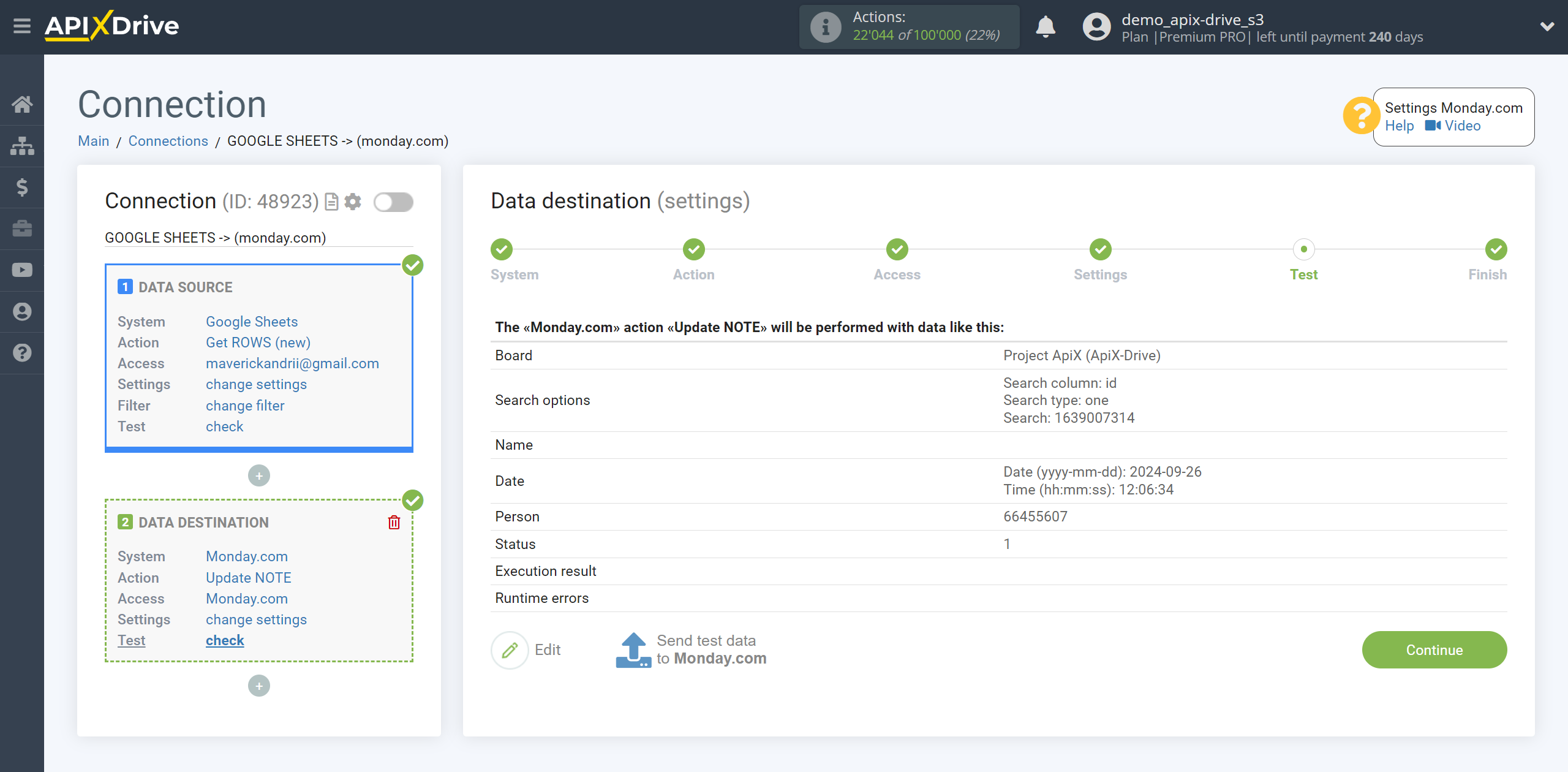Add step below Data Destination
Viewport: 1568px width, 772px height.
[259, 686]
